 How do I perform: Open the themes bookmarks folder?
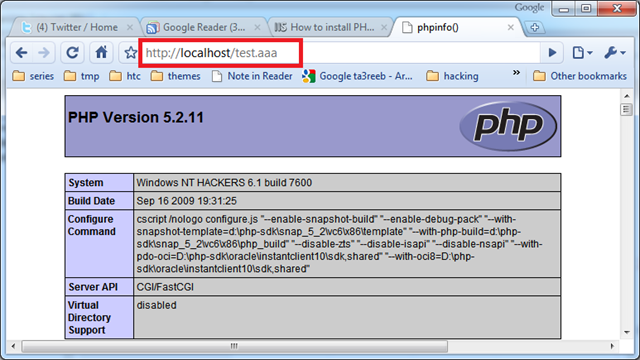tap(175, 76)
